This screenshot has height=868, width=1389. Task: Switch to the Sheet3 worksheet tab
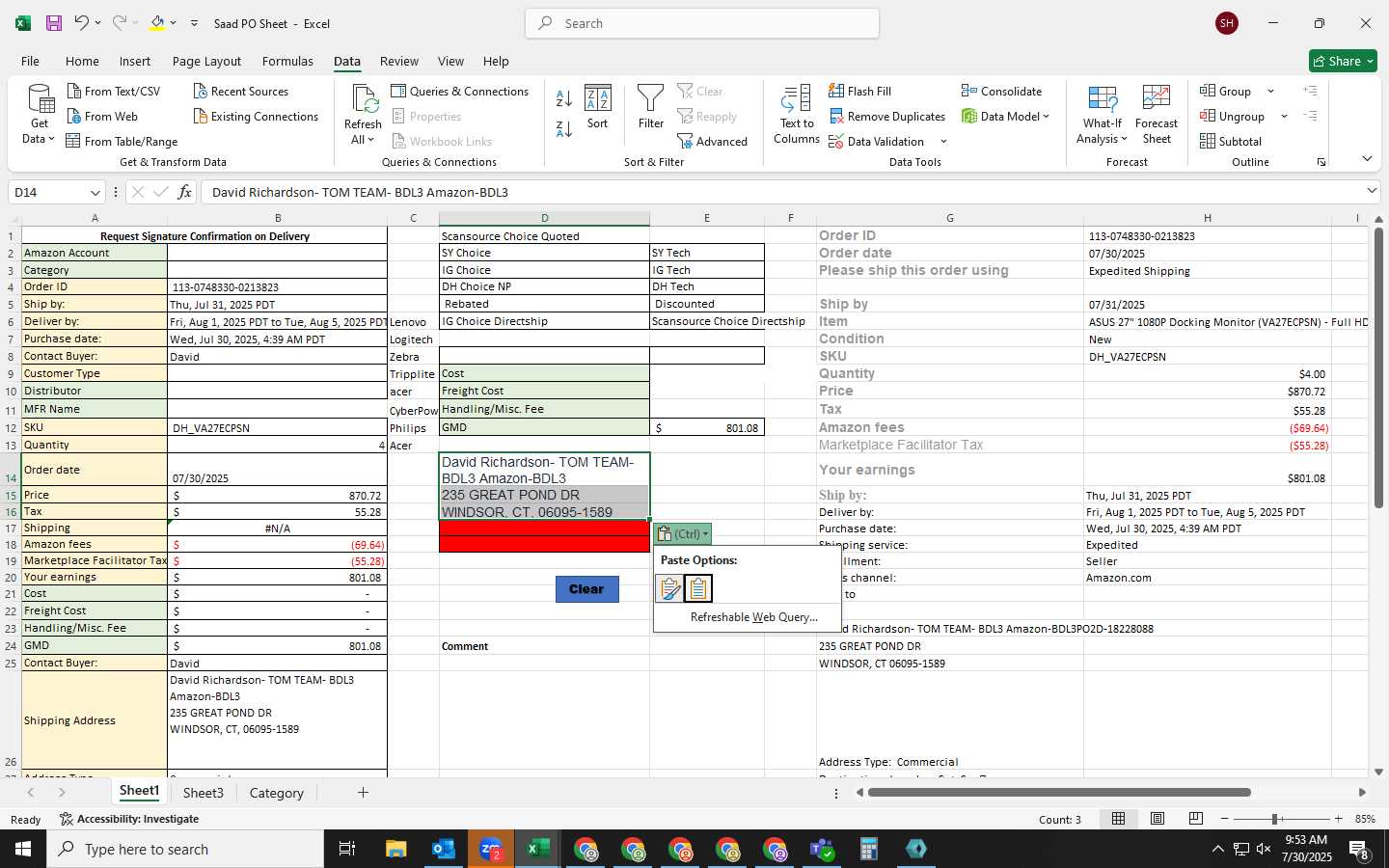tap(204, 793)
